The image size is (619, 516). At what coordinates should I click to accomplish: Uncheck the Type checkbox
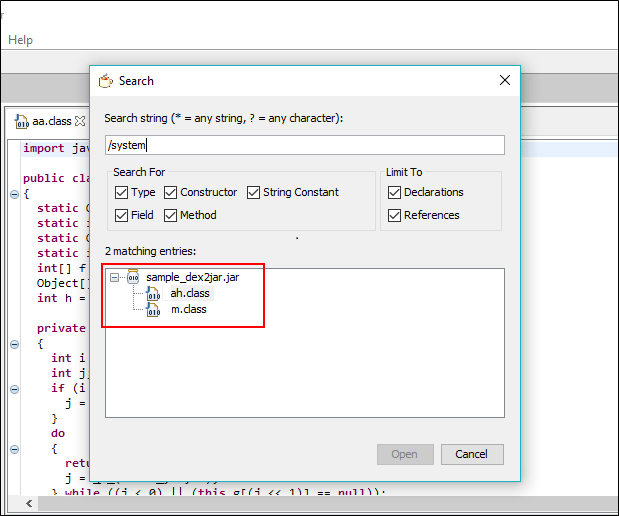(x=121, y=192)
